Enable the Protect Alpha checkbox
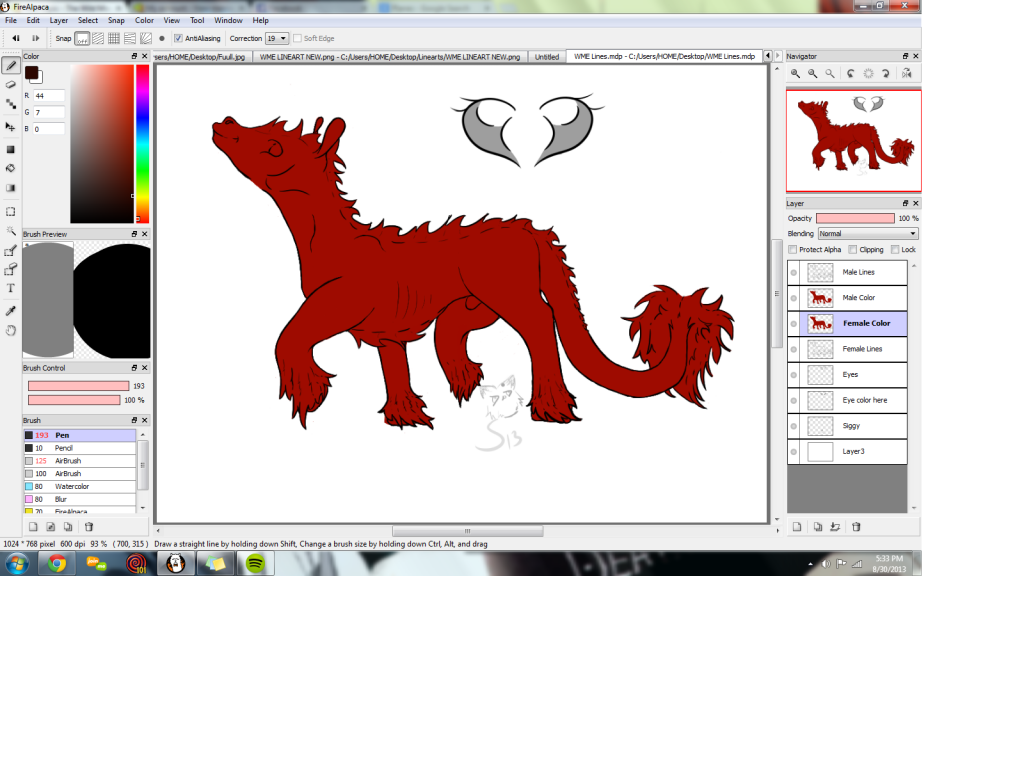Image resolution: width=1024 pixels, height=768 pixels. click(x=793, y=249)
